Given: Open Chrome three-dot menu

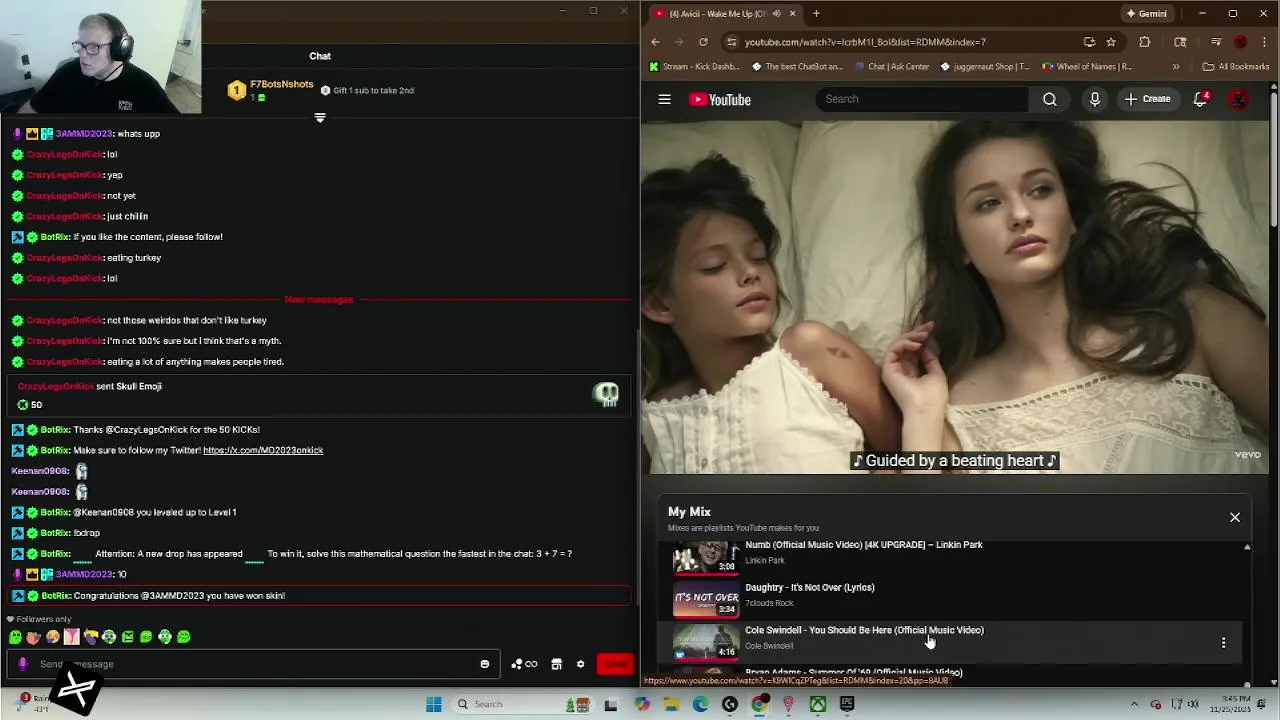Looking at the screenshot, I should 1265,42.
